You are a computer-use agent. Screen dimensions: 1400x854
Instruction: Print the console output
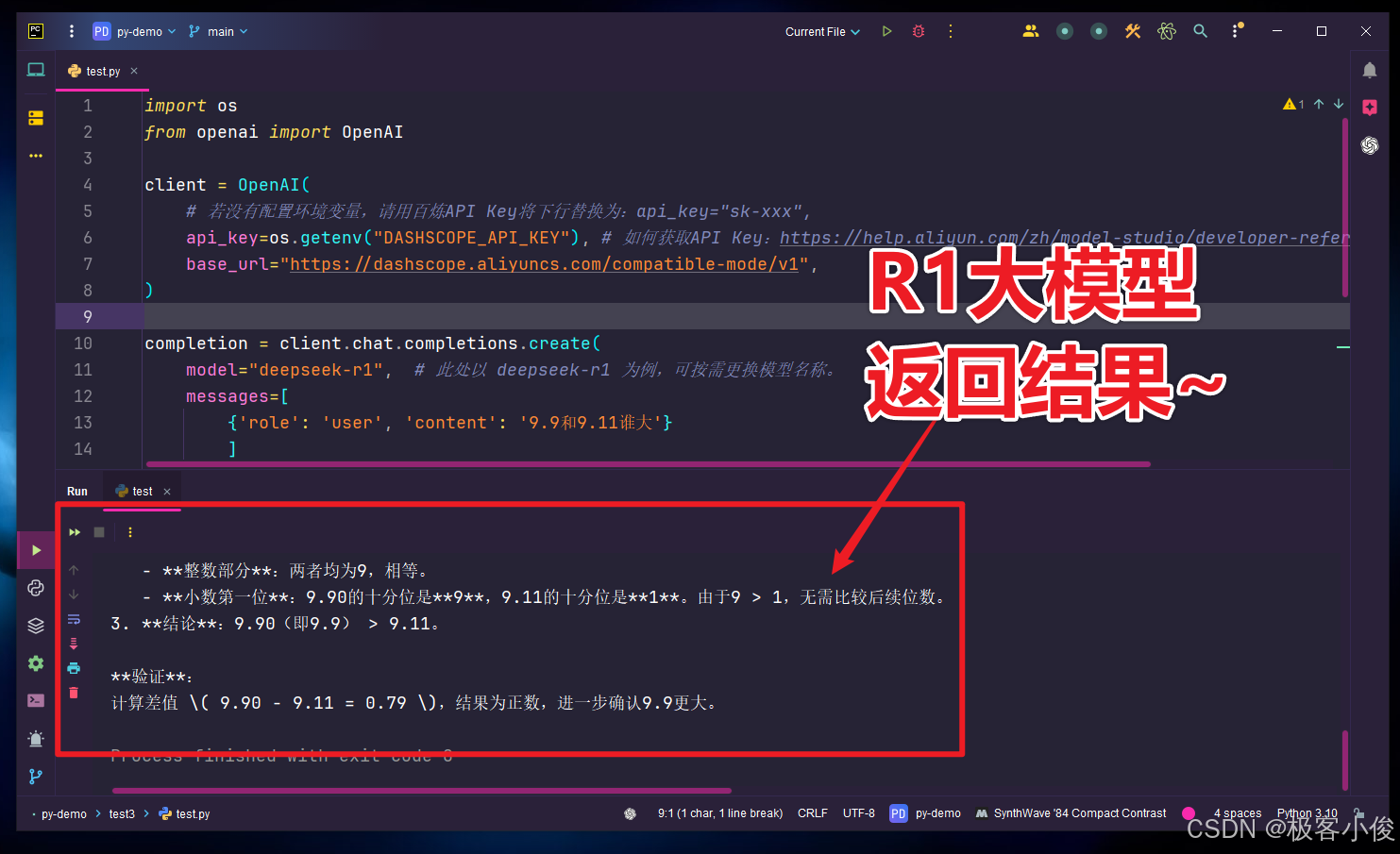click(74, 668)
